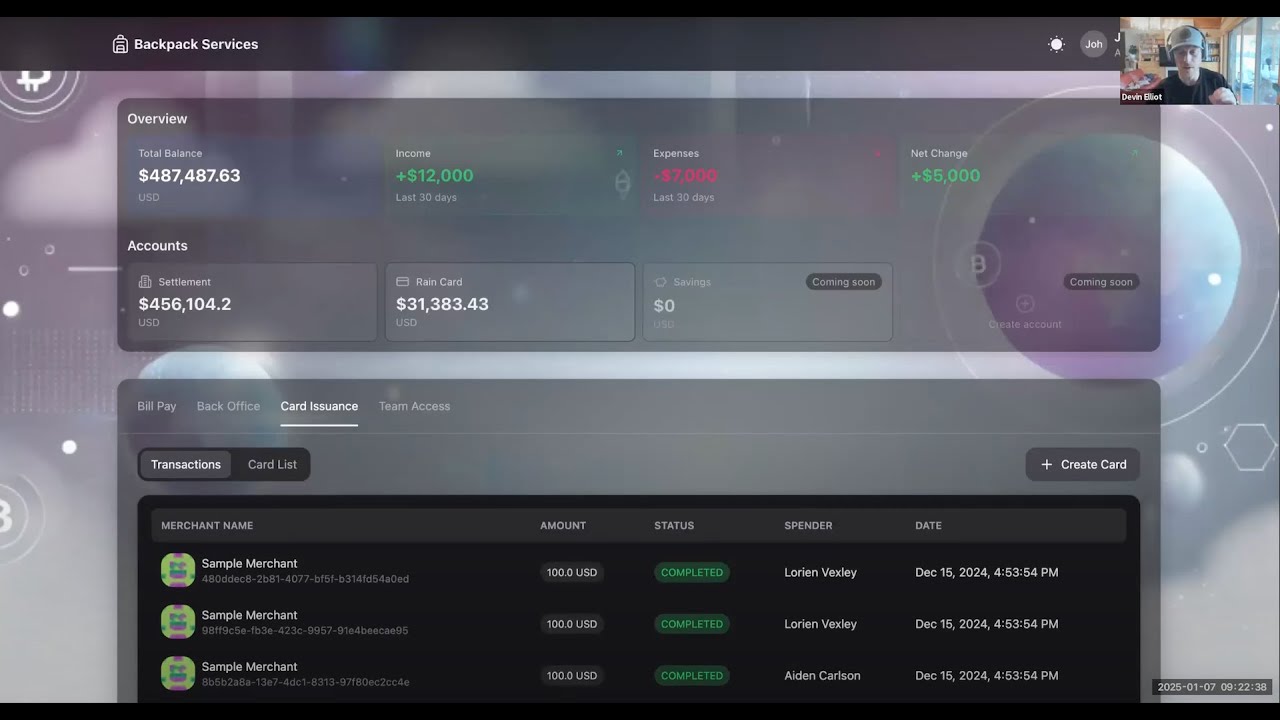
Task: Click the Rain Card credit card icon
Action: point(403,282)
